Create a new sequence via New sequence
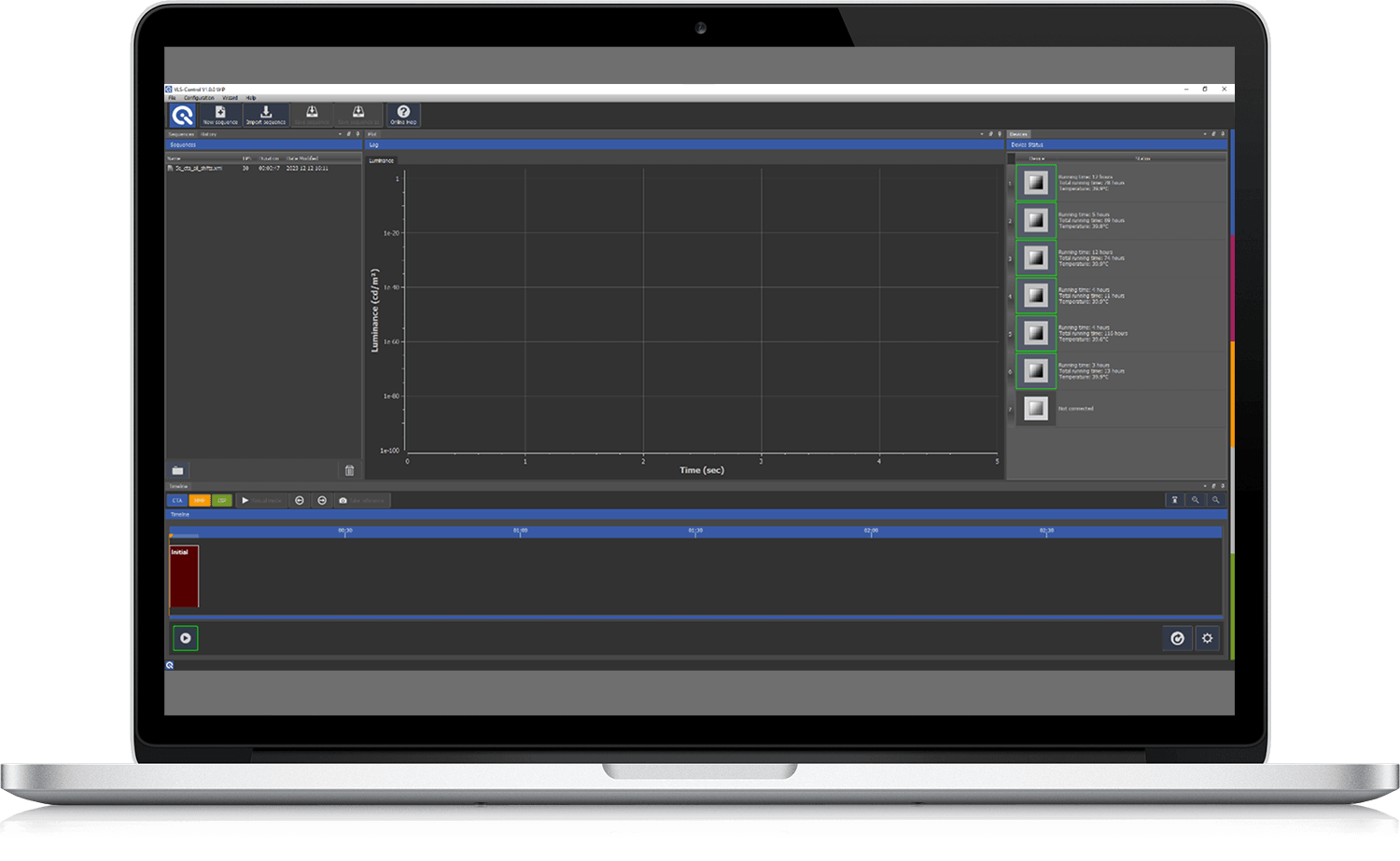 220,115
